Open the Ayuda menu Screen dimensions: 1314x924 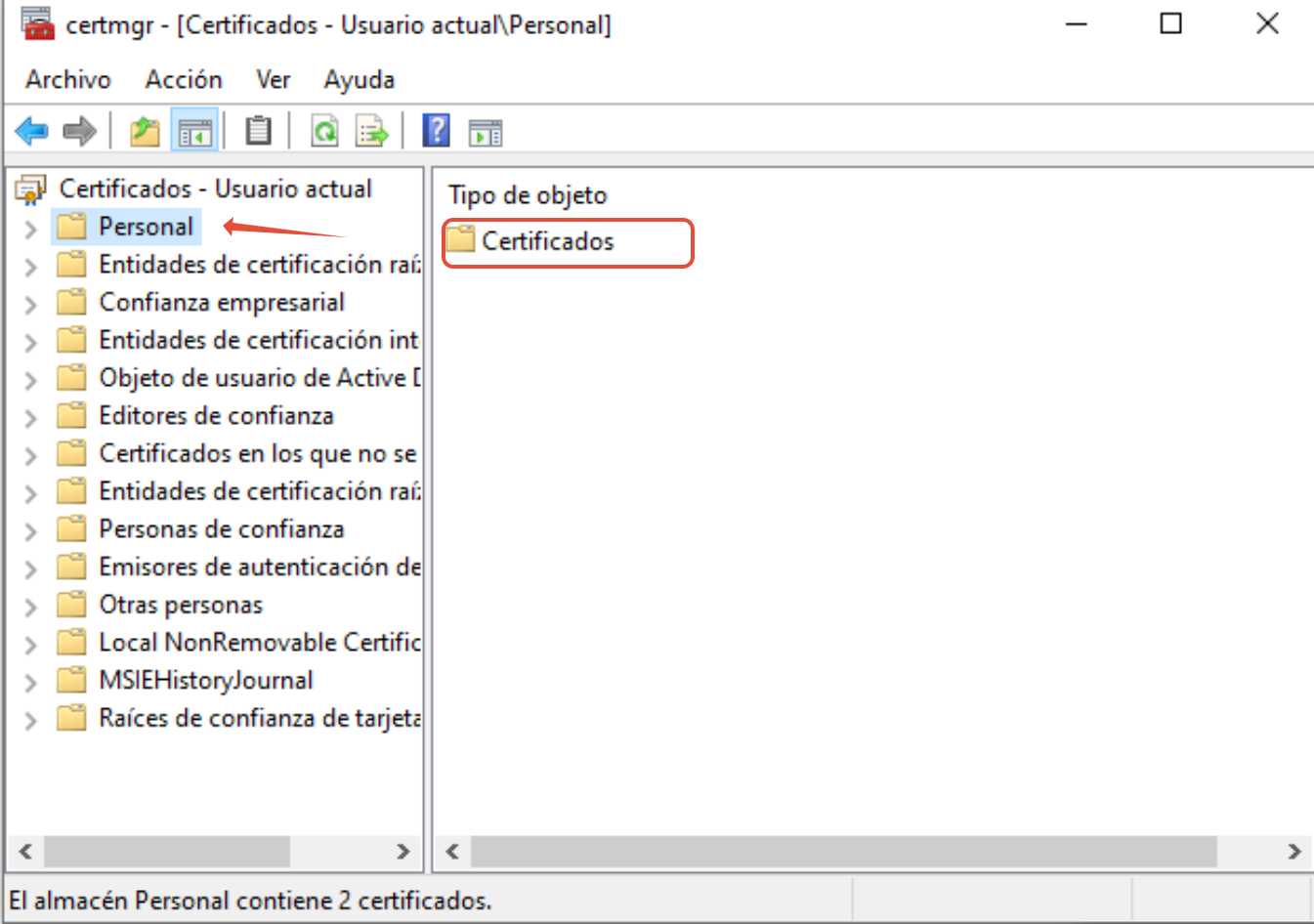coord(359,79)
